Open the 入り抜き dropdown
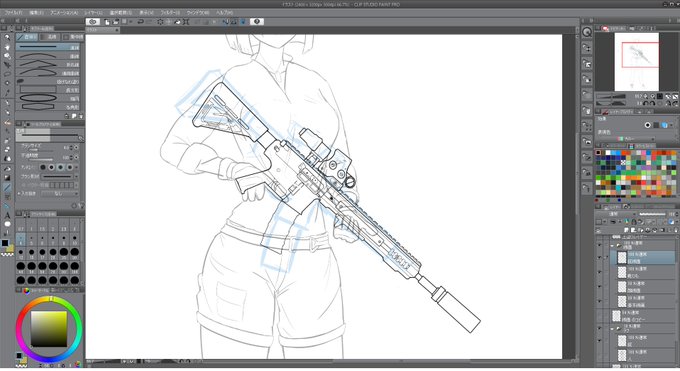The height and width of the screenshot is (371, 680). tap(60, 194)
